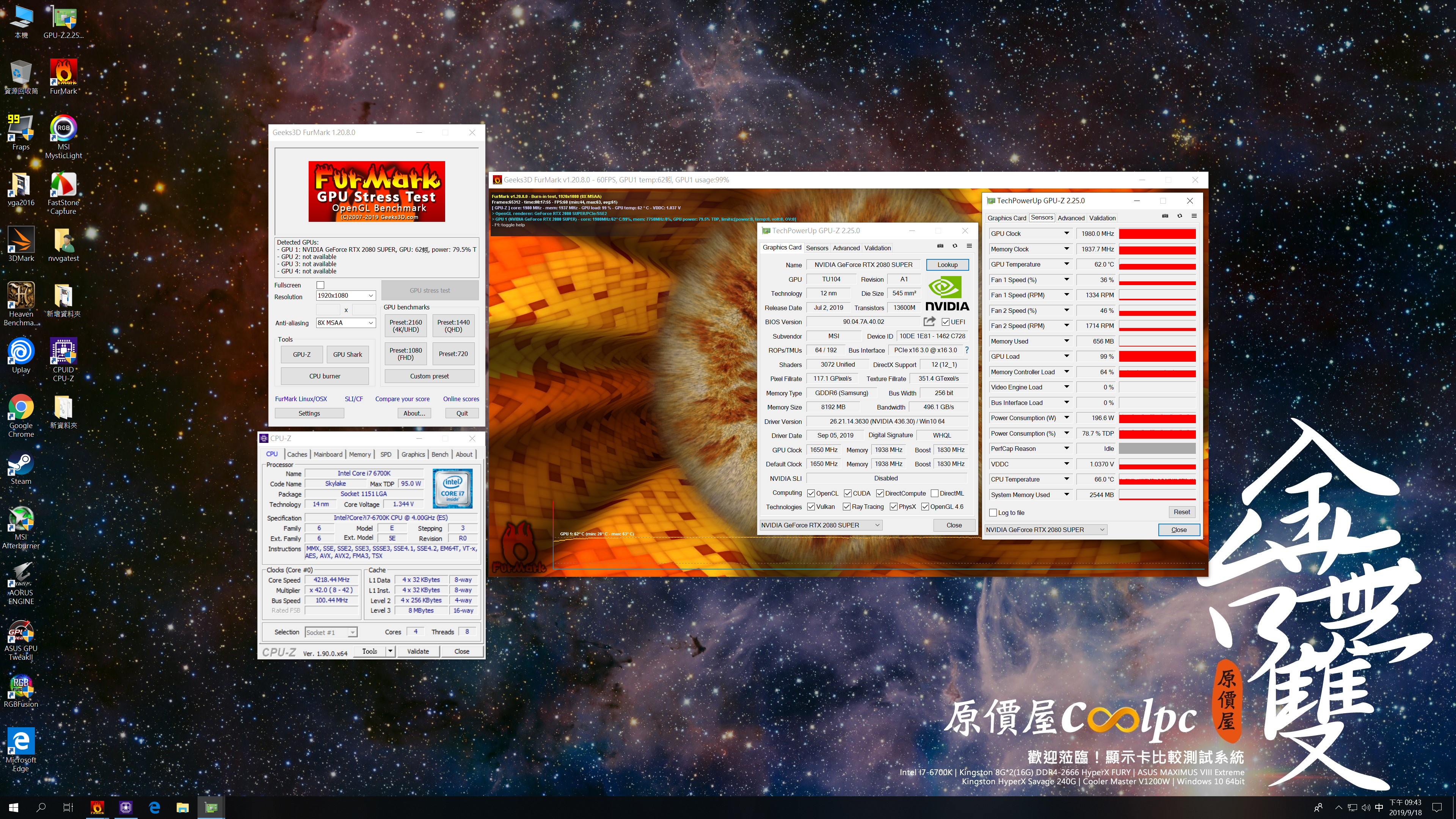Open GPU Temperature sensor dropdown arrow
The image size is (1456, 819).
point(1067,264)
